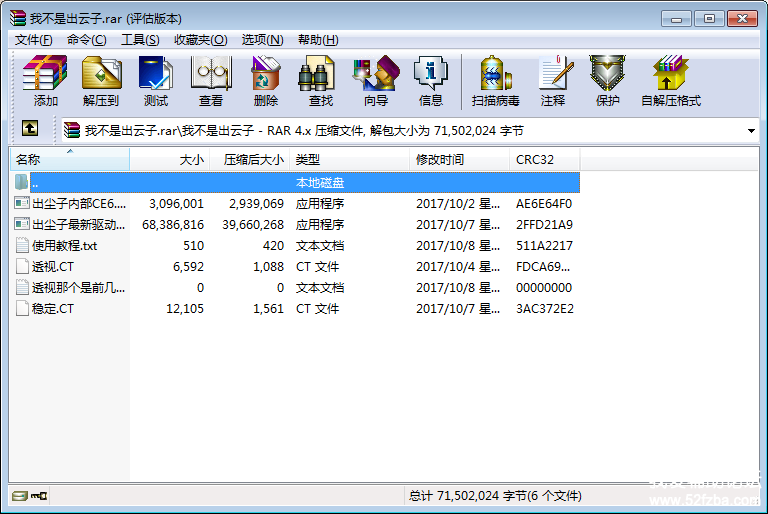Image resolution: width=768 pixels, height=514 pixels.
Task: Sort by 压缩后大小 column header
Action: 249,159
